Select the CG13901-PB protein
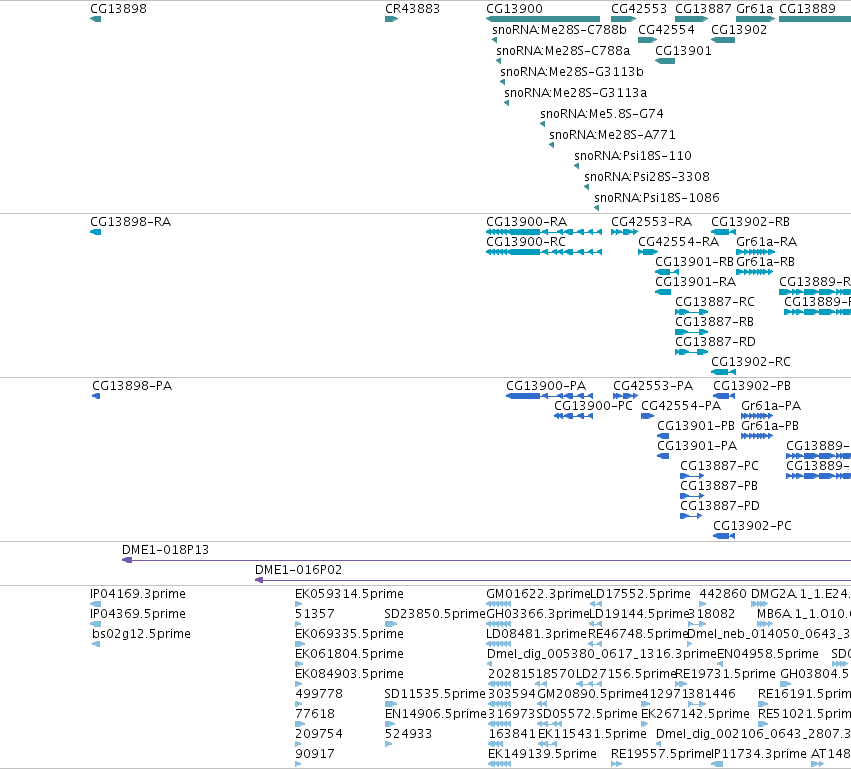This screenshot has width=851, height=769. point(663,436)
